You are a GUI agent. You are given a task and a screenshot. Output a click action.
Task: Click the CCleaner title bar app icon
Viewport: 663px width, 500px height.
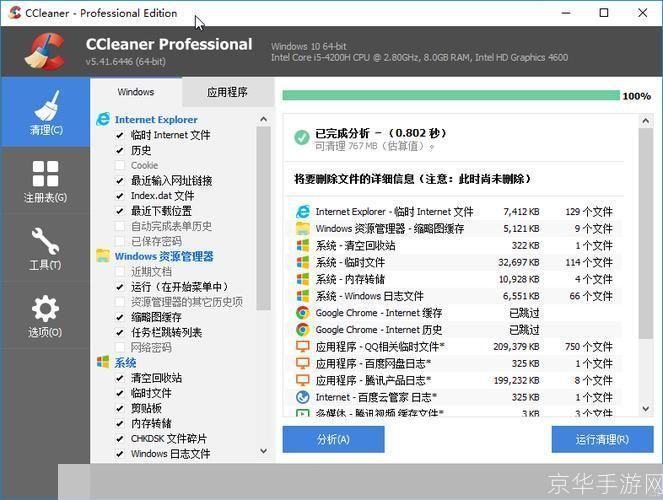[15, 13]
